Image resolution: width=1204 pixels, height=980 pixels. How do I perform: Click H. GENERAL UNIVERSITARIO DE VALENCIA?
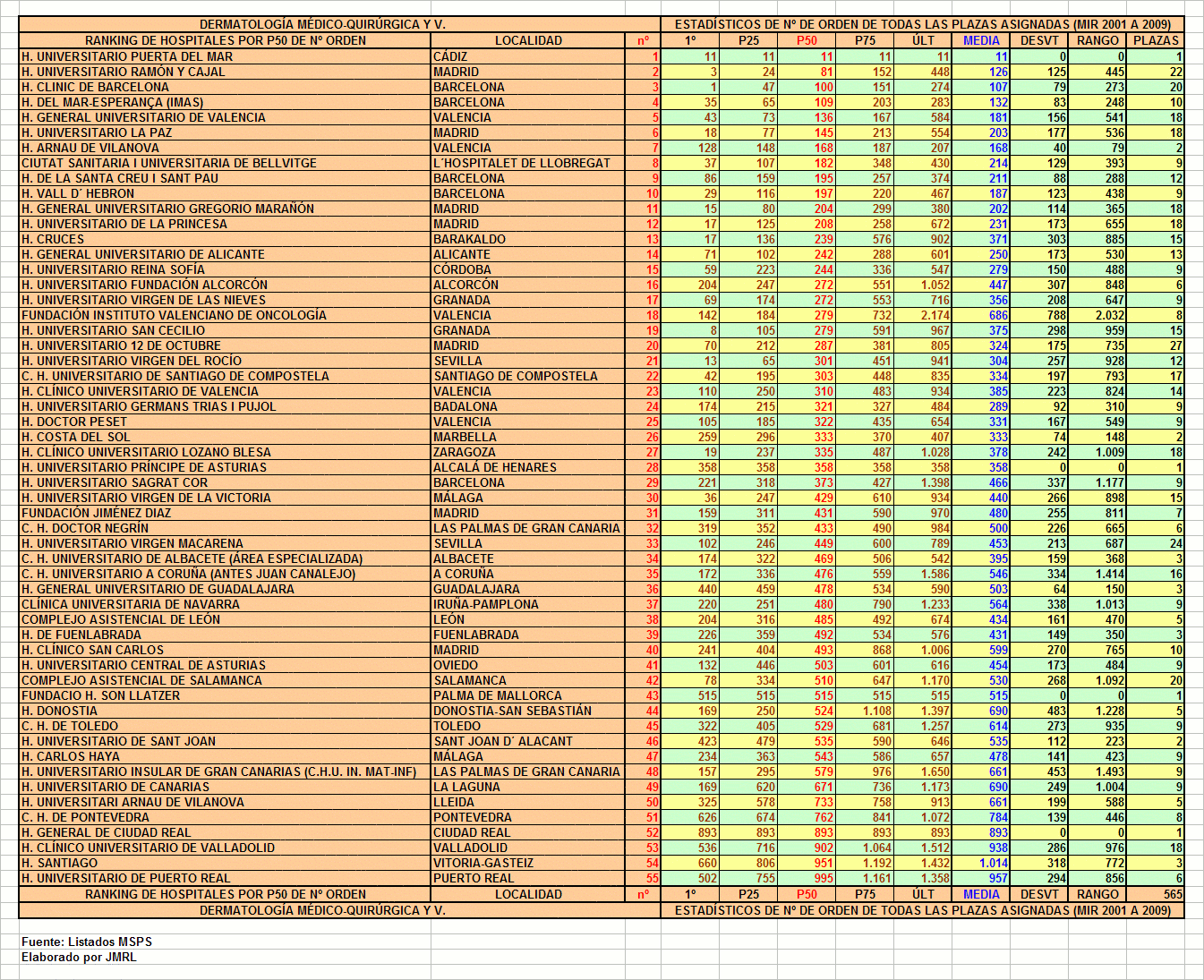tap(225, 117)
